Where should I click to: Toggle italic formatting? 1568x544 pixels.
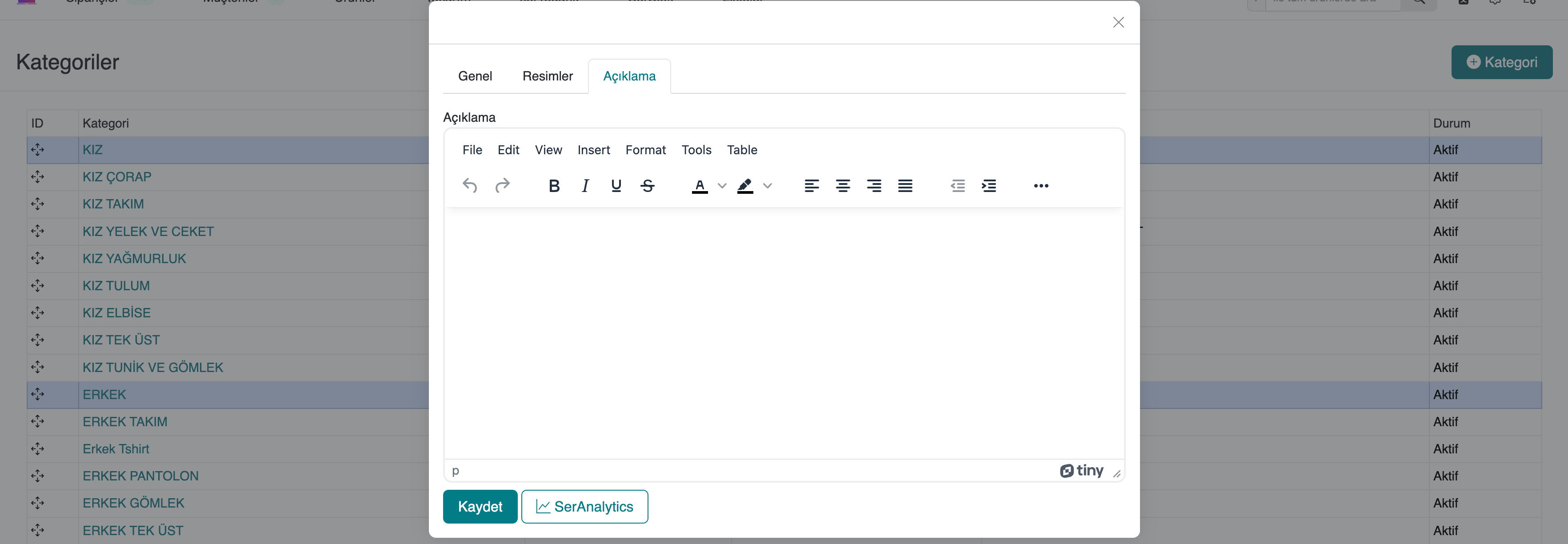tap(585, 186)
